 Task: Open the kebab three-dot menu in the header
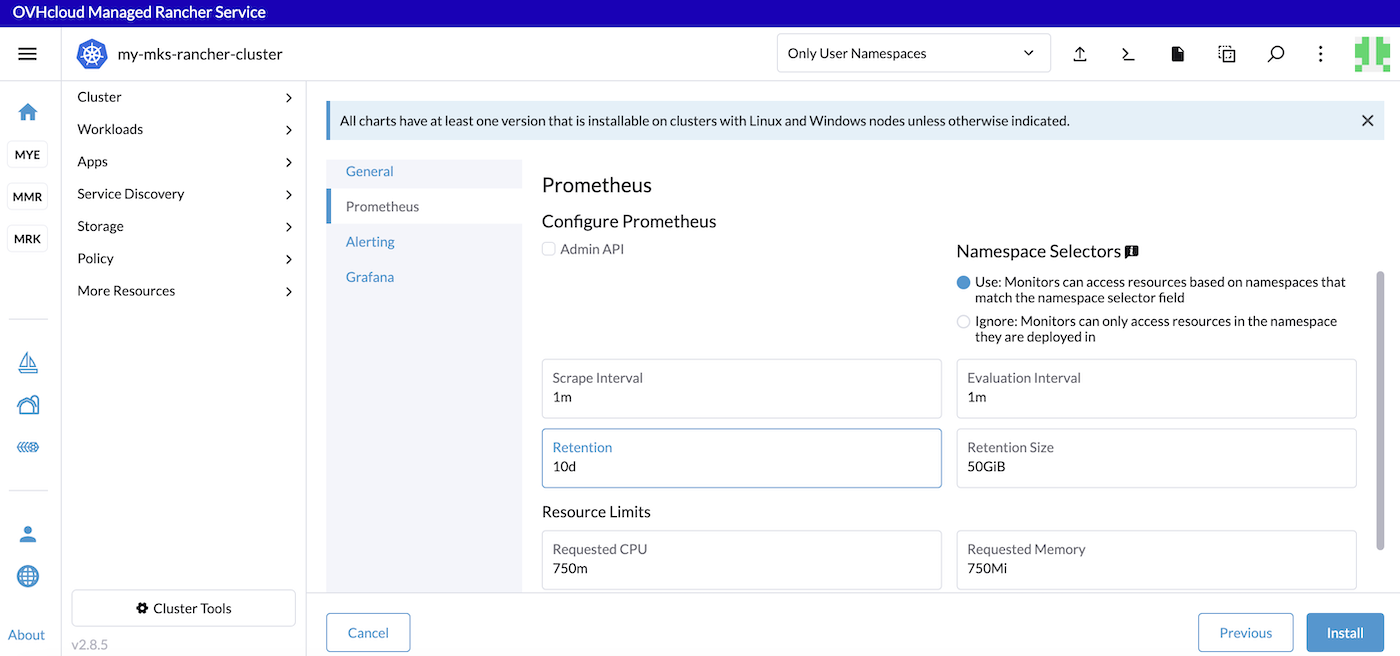pyautogui.click(x=1320, y=54)
